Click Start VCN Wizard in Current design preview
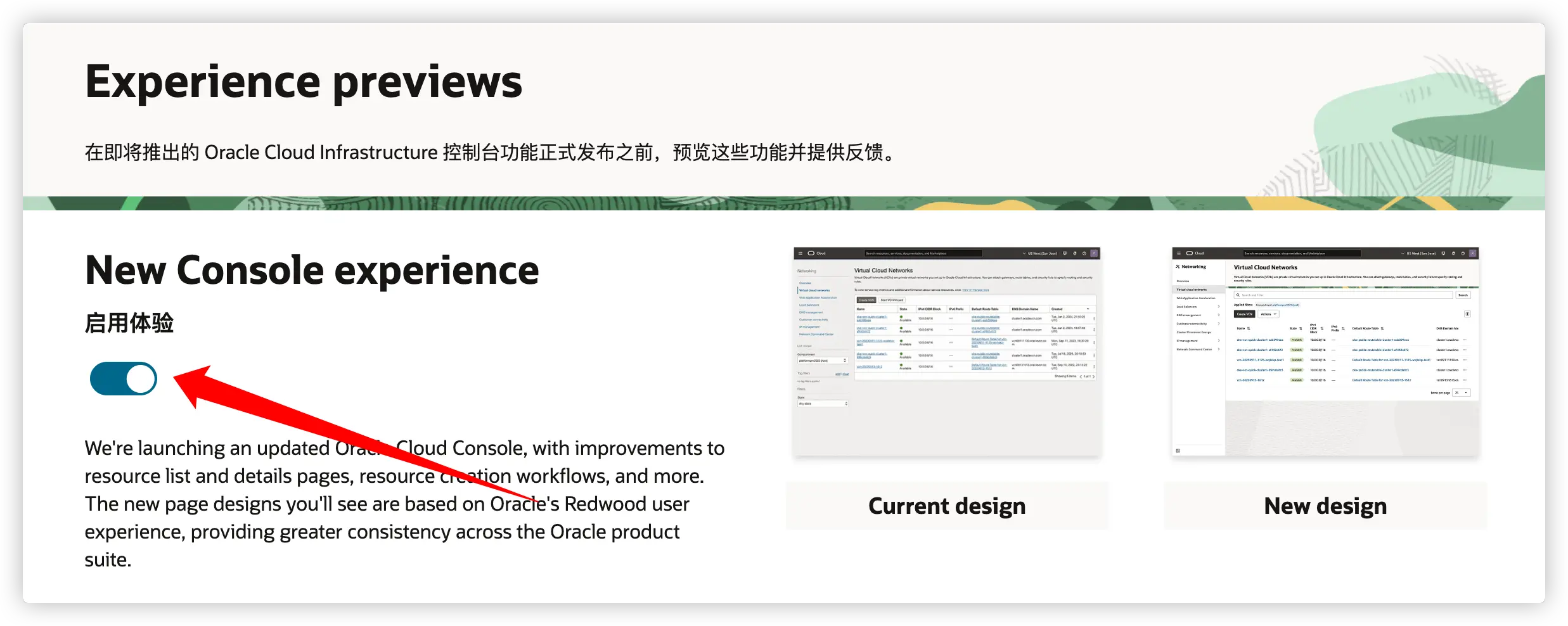Image resolution: width=1568 pixels, height=626 pixels. 892,300
